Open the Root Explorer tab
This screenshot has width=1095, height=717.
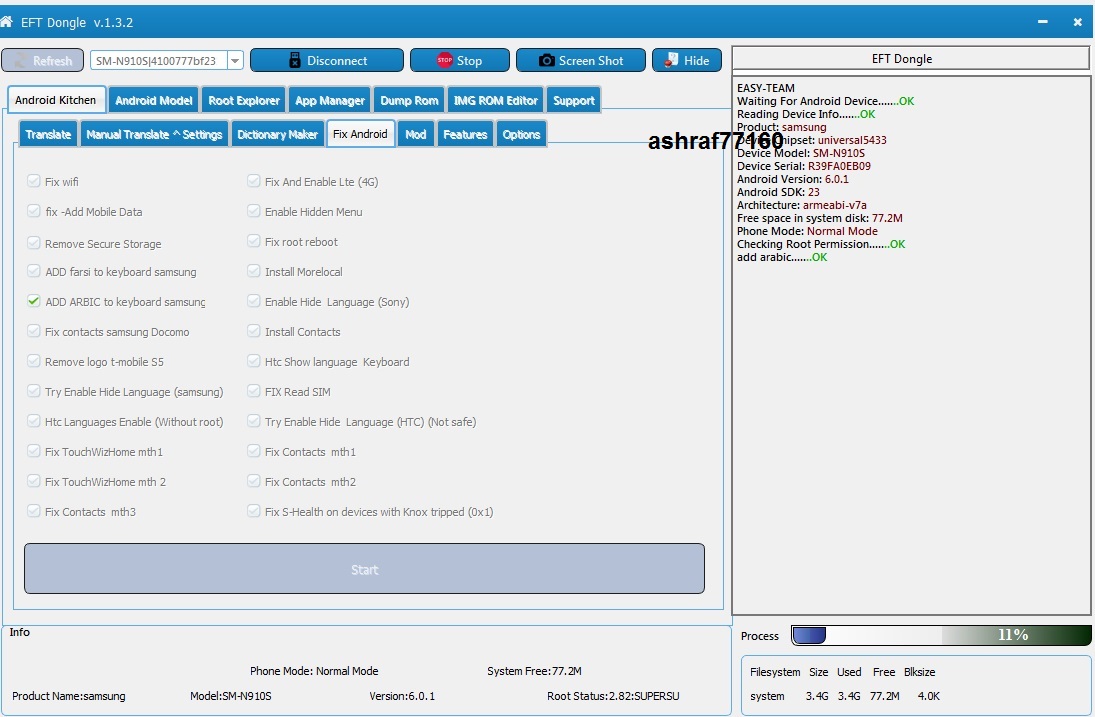click(x=244, y=101)
